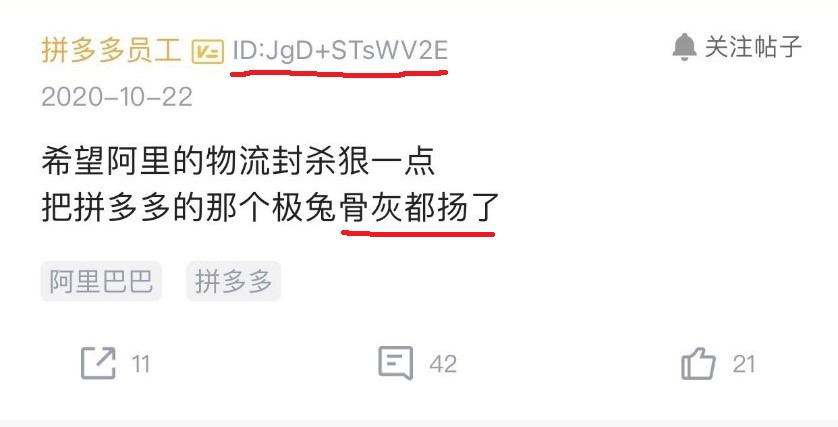
Task: Click second line 把拼多多的那个极兔骨灰都扬了
Action: 270,208
